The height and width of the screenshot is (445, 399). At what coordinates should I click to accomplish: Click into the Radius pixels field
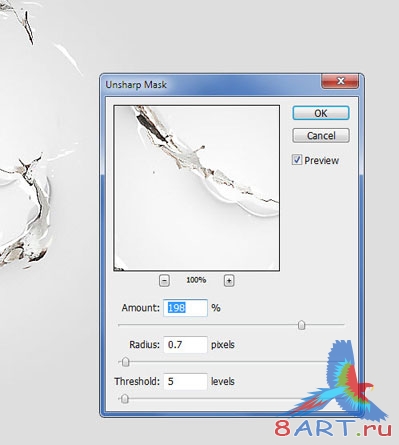click(x=185, y=344)
